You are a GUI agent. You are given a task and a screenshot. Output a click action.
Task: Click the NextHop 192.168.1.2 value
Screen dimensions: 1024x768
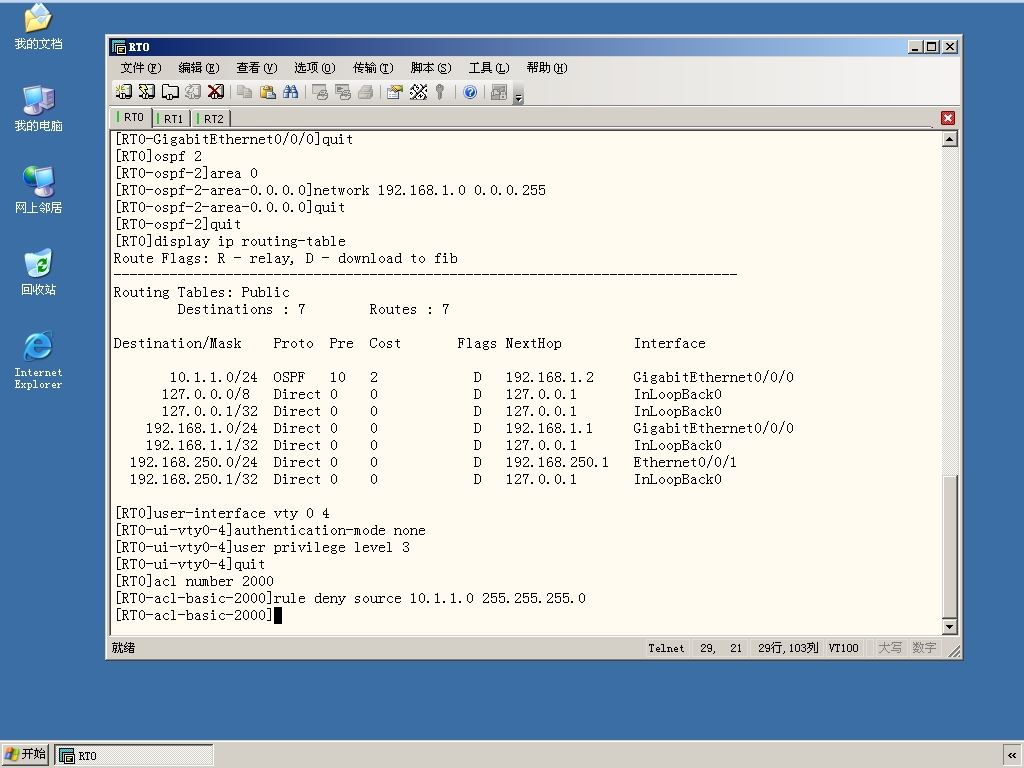(x=549, y=377)
